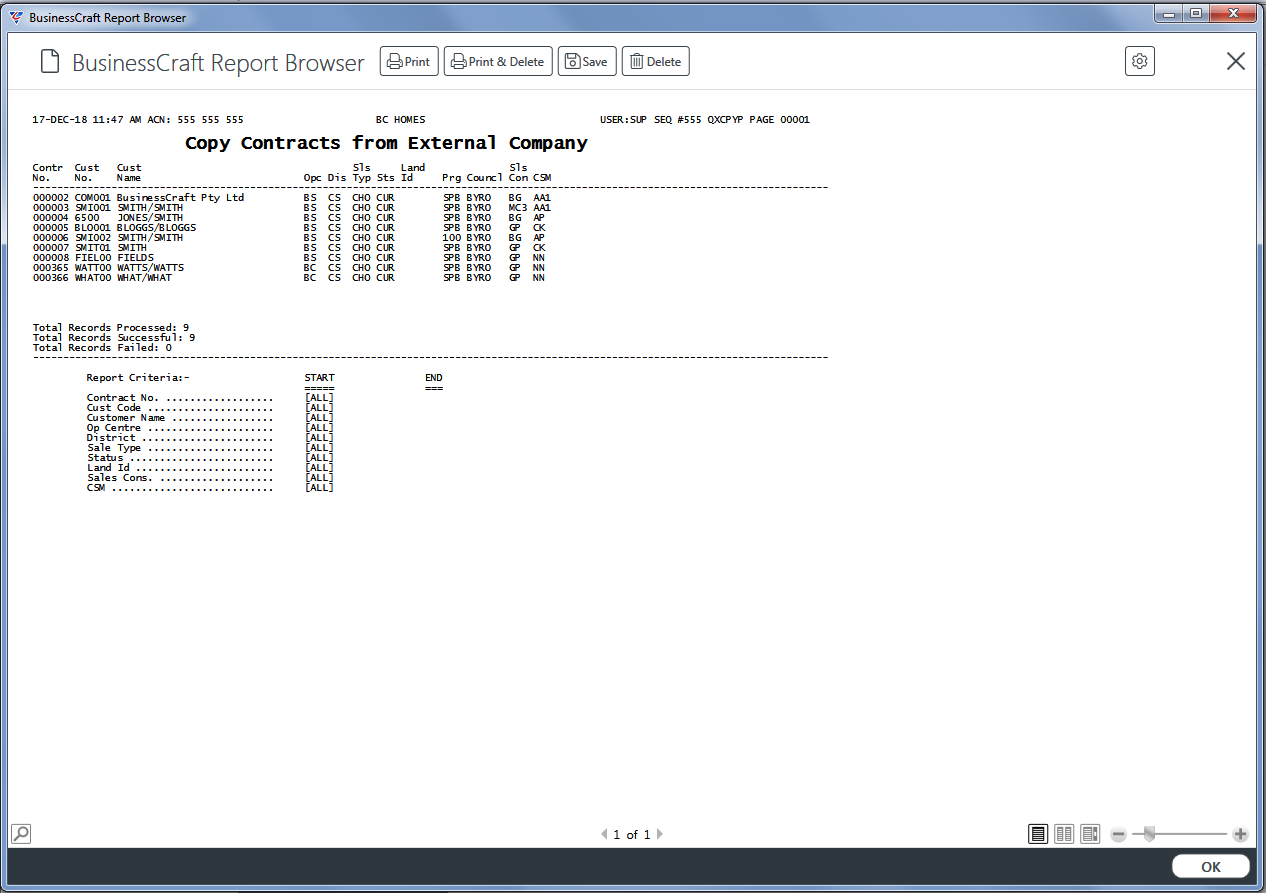This screenshot has height=893, width=1266.
Task: Select the FIELDS customer name
Action: (x=135, y=258)
